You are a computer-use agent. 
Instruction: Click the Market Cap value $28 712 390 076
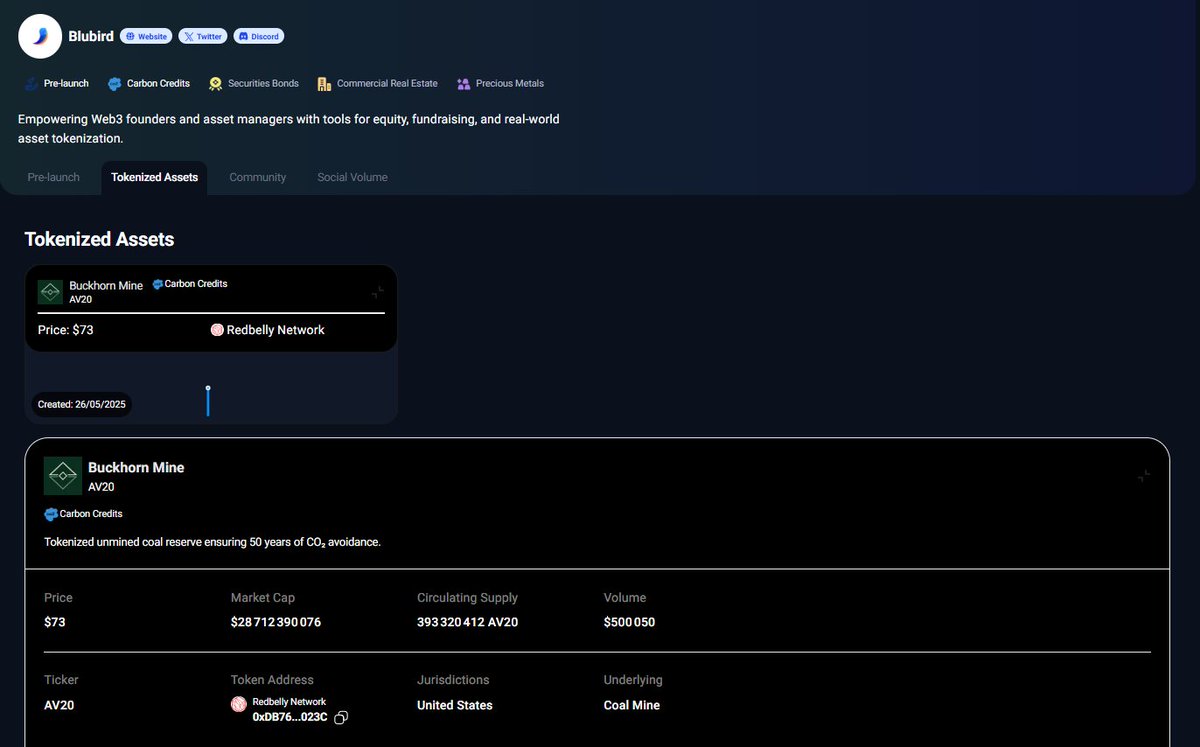(276, 622)
